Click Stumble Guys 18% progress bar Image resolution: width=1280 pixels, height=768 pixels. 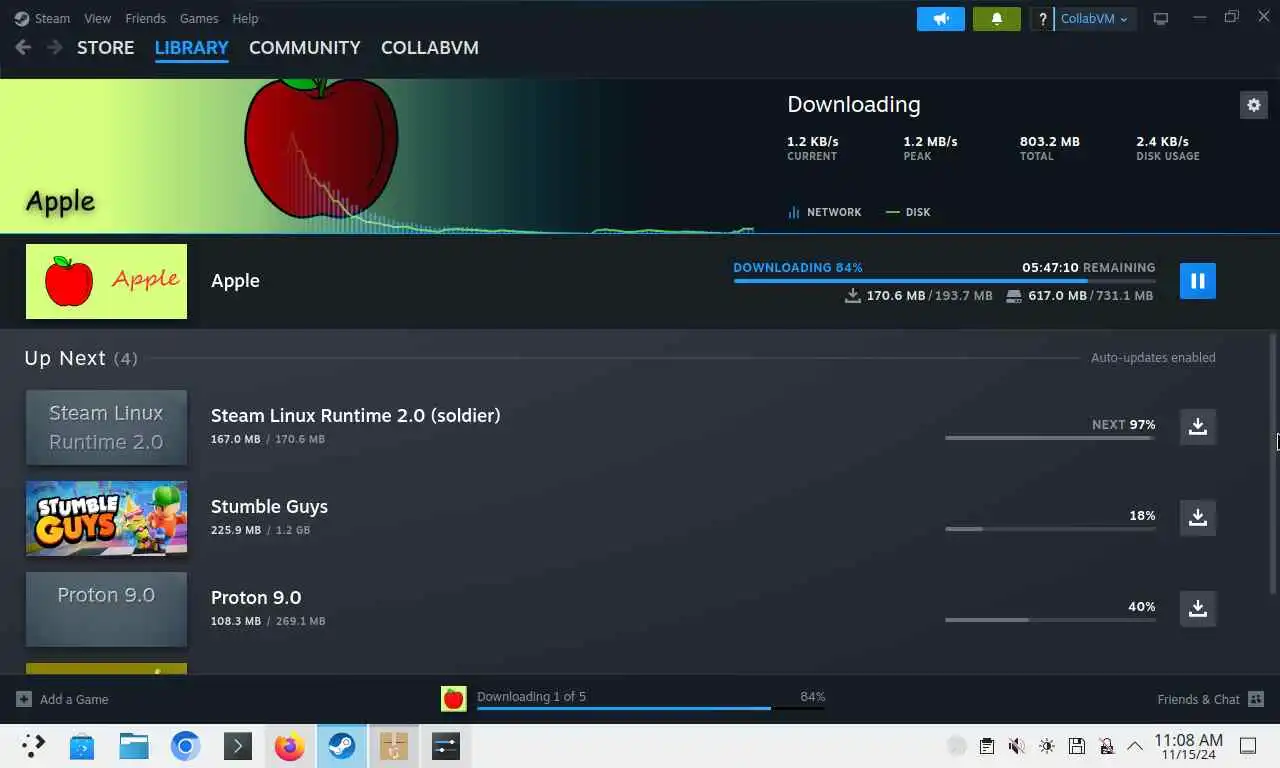(1050, 528)
